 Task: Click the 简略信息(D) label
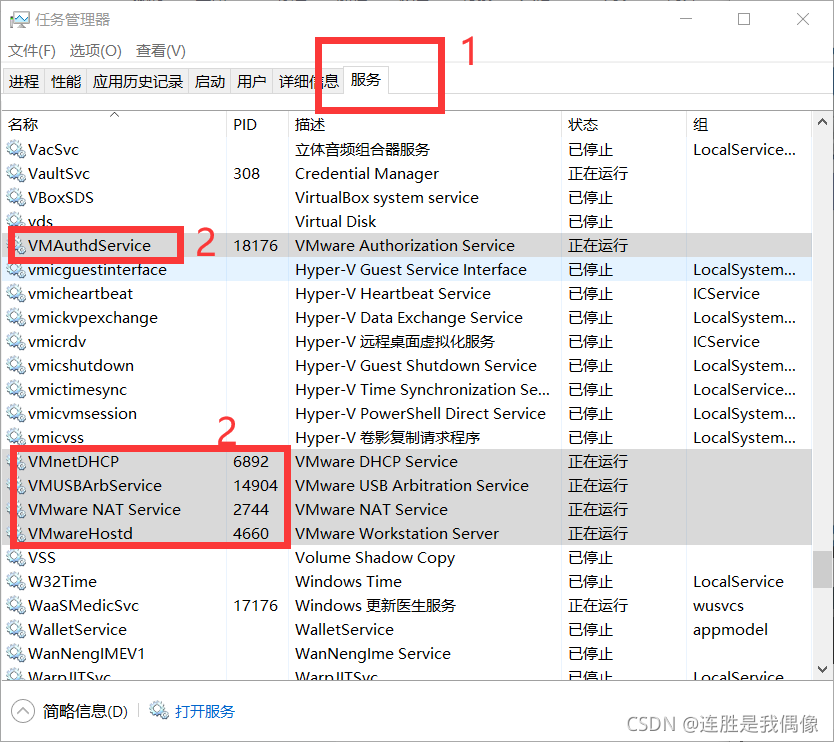tap(85, 711)
